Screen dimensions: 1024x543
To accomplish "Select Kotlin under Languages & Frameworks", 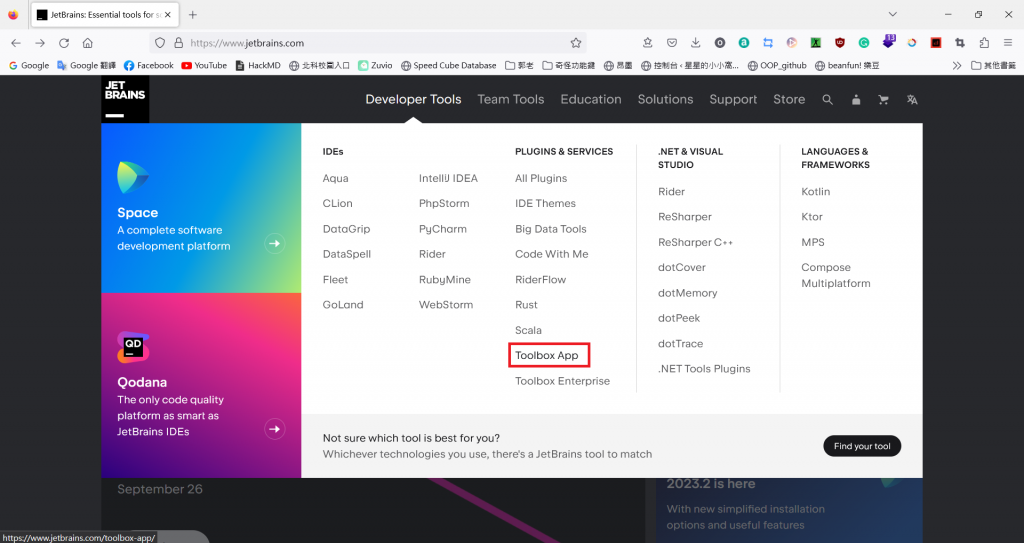I will [x=816, y=191].
